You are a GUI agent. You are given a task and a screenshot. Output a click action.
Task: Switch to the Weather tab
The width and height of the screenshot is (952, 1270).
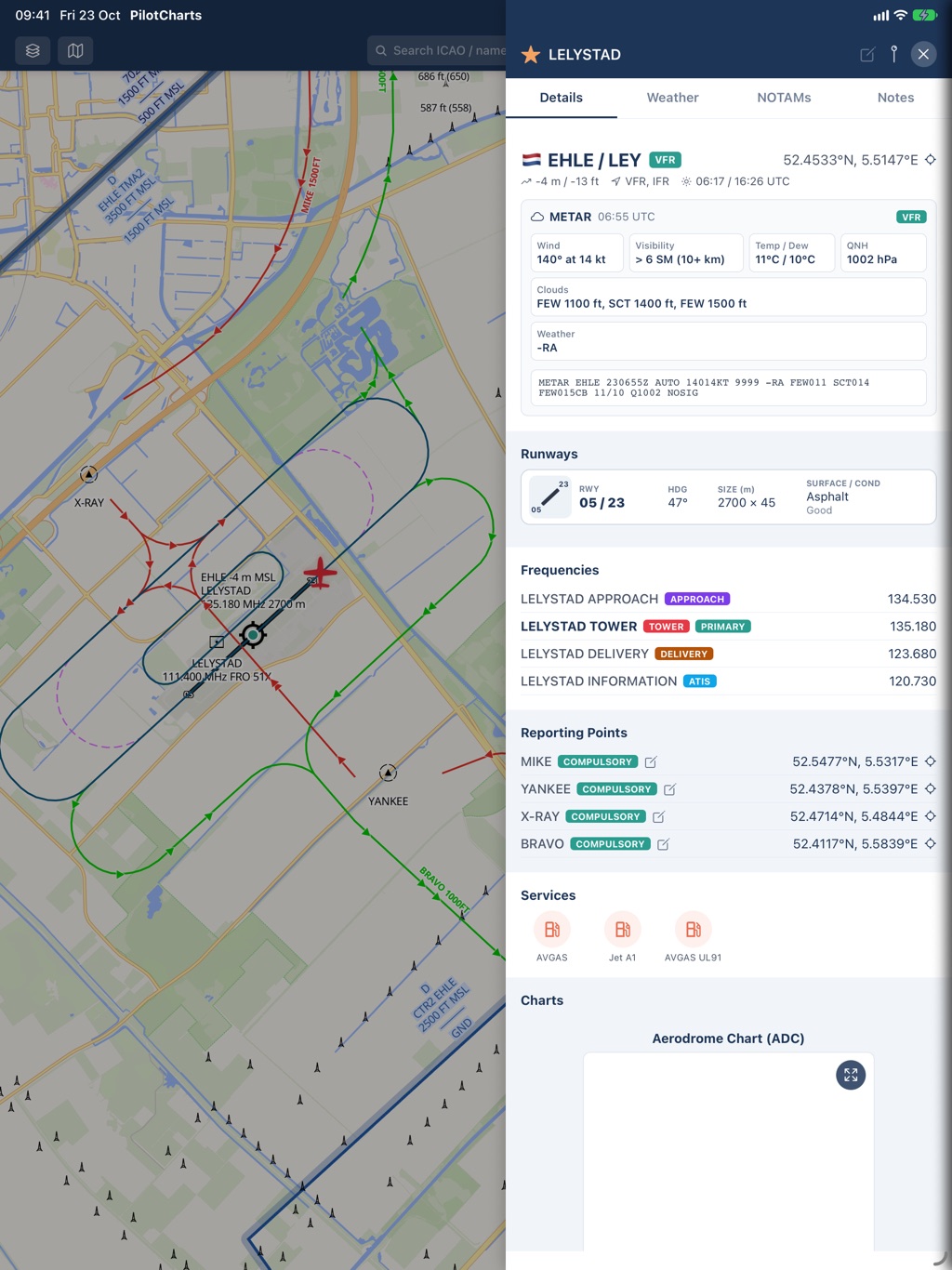(x=673, y=98)
